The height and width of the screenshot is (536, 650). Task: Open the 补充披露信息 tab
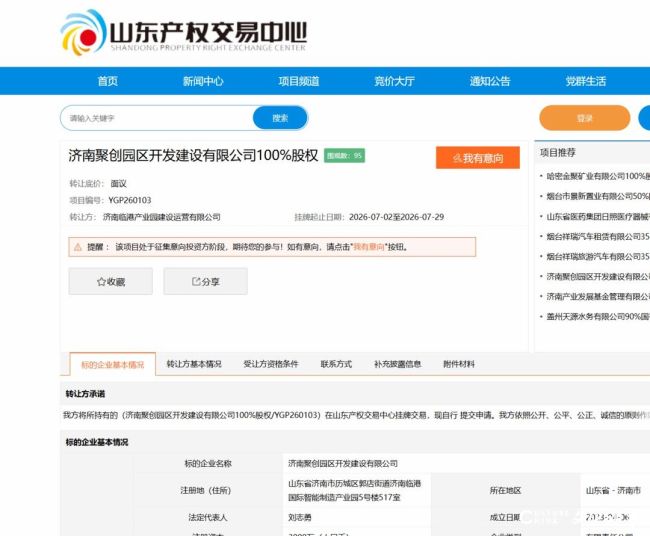(398, 364)
